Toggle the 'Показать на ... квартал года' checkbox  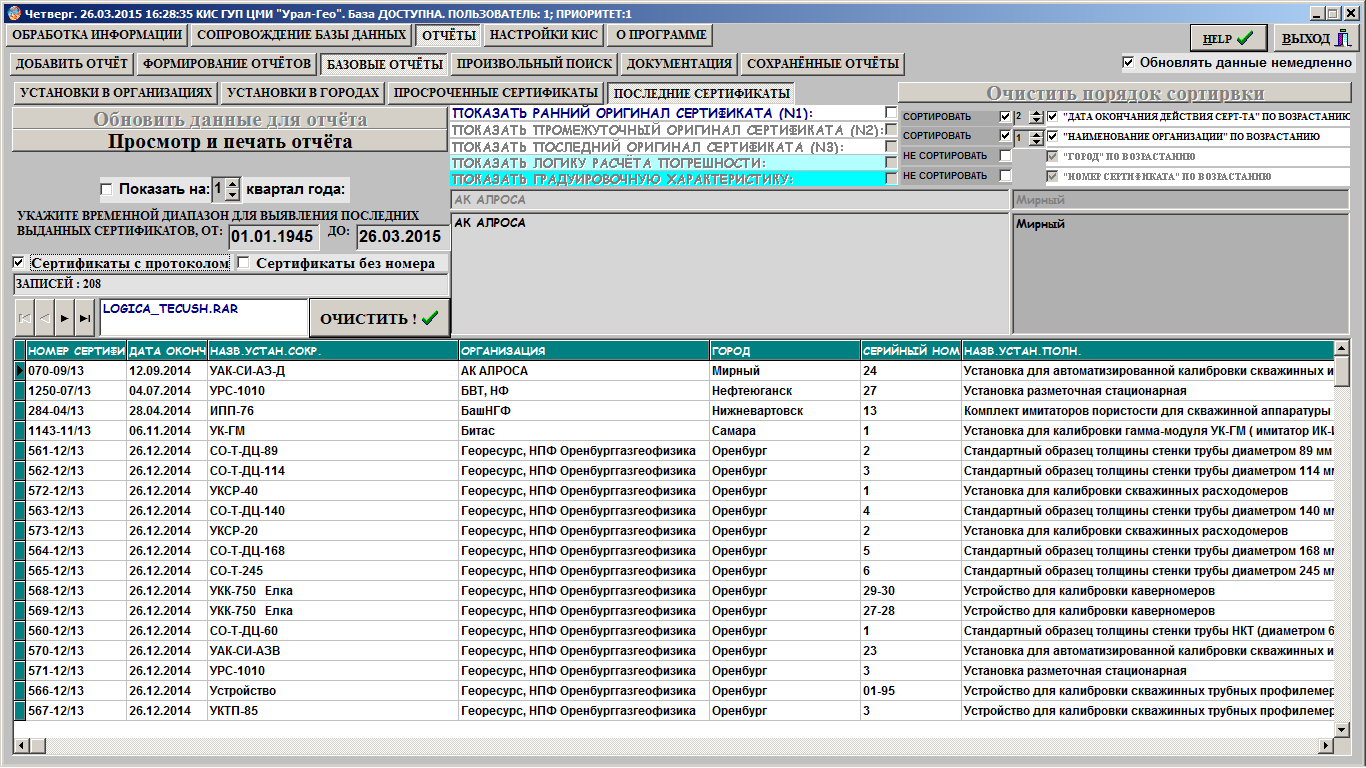[107, 189]
